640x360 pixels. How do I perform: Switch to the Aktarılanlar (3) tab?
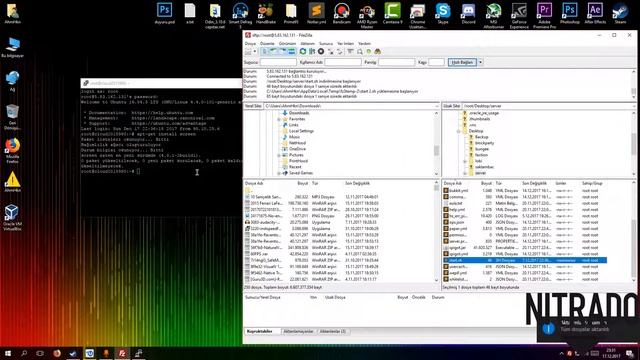coord(333,331)
